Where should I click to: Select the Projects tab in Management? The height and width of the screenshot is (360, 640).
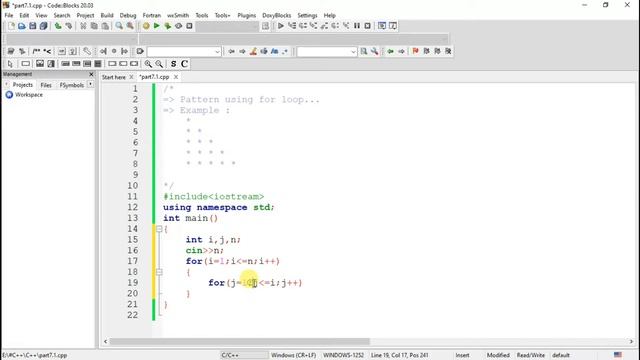pos(22,85)
